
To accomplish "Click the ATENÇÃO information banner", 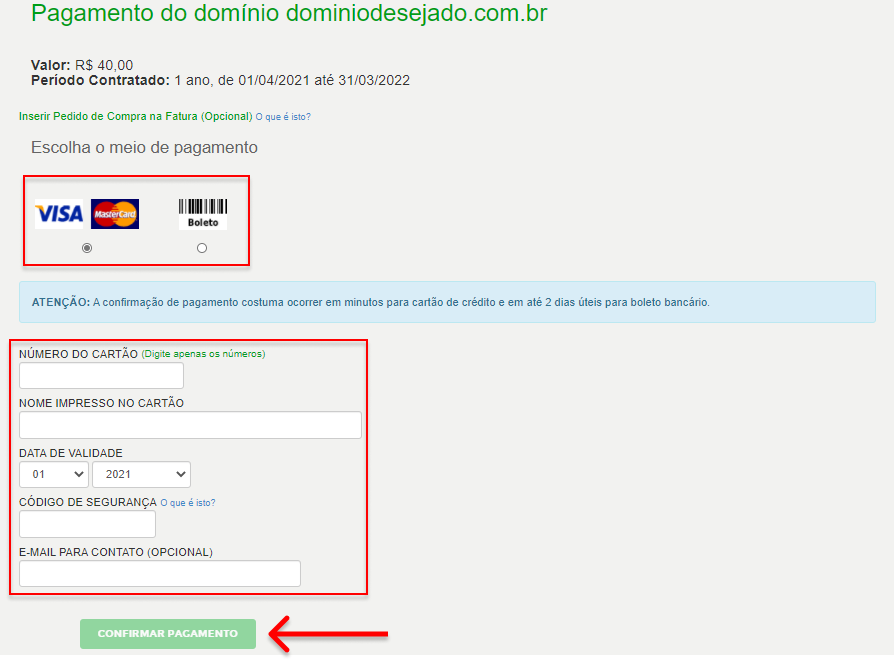I will [x=447, y=302].
